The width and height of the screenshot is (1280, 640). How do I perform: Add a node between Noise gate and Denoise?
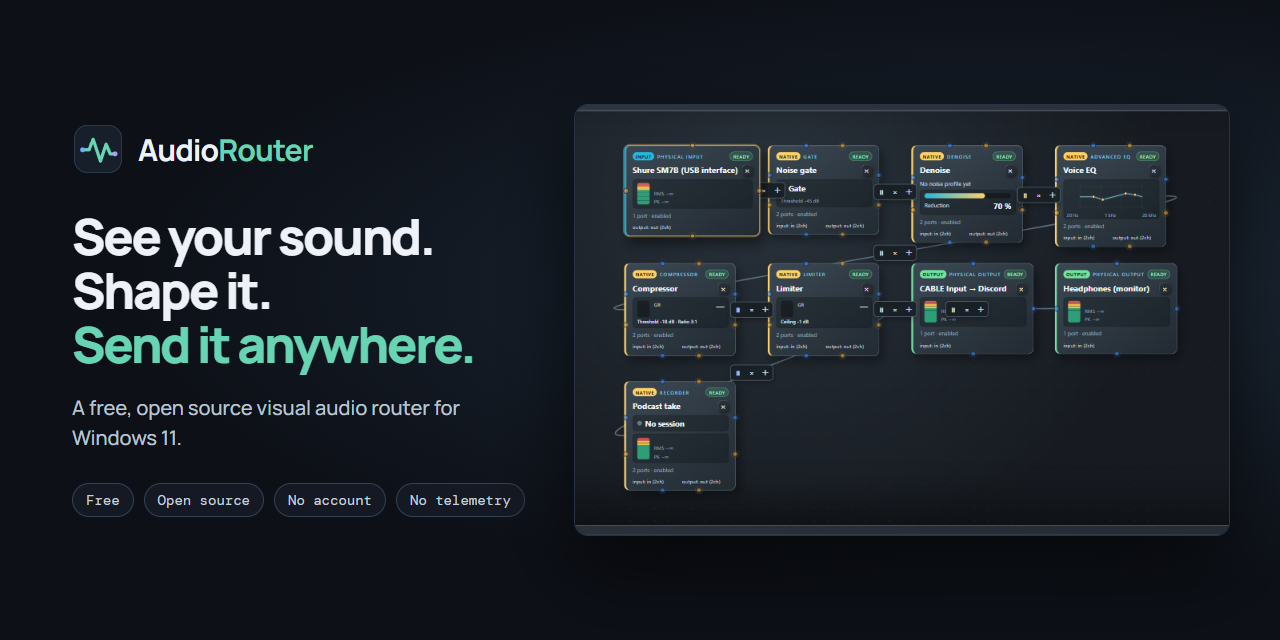tap(909, 193)
